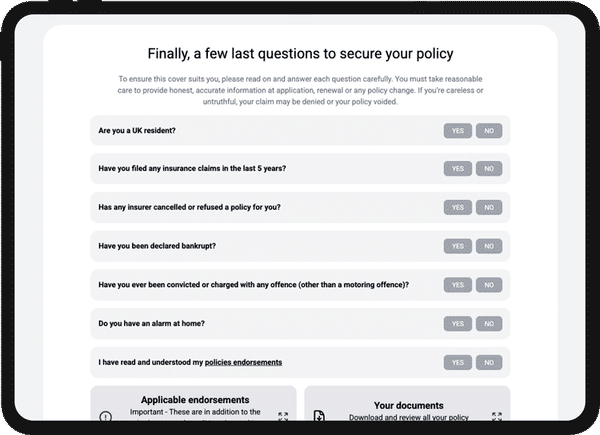Select YES for insurance claims filed
This screenshot has height=435, width=600.
[x=458, y=169]
